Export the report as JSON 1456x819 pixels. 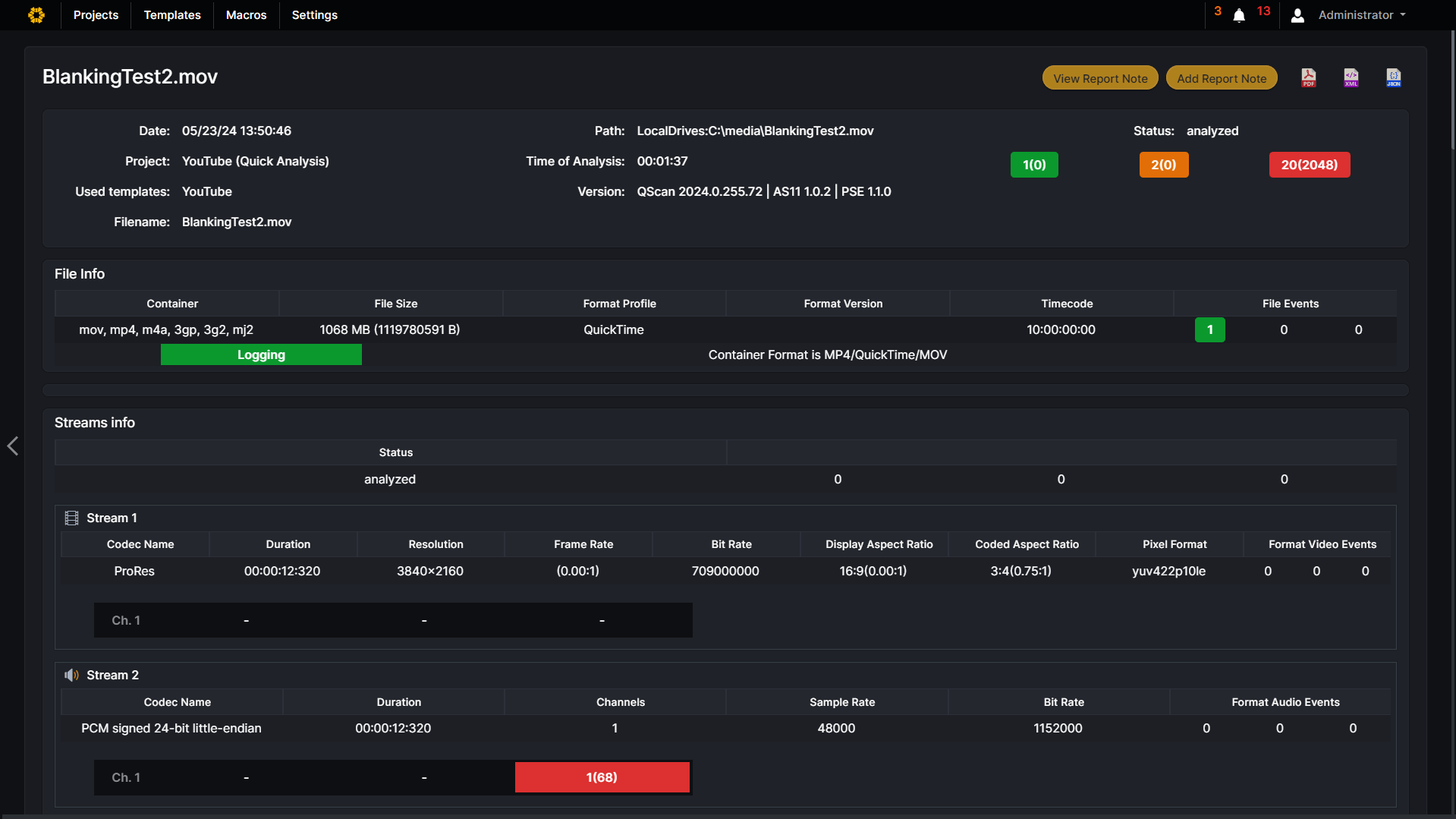pos(1393,77)
